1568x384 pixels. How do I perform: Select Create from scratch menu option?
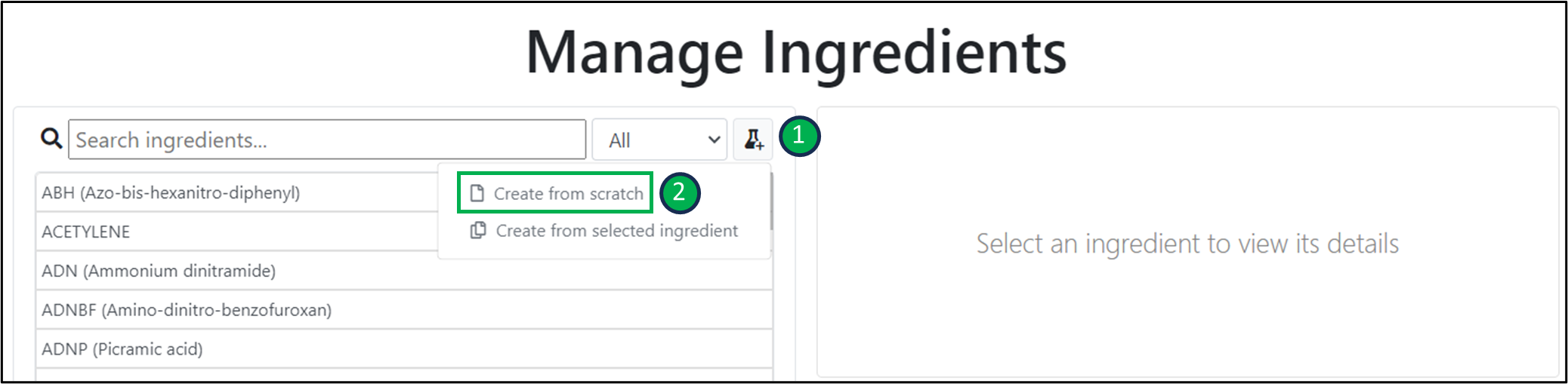click(x=568, y=194)
